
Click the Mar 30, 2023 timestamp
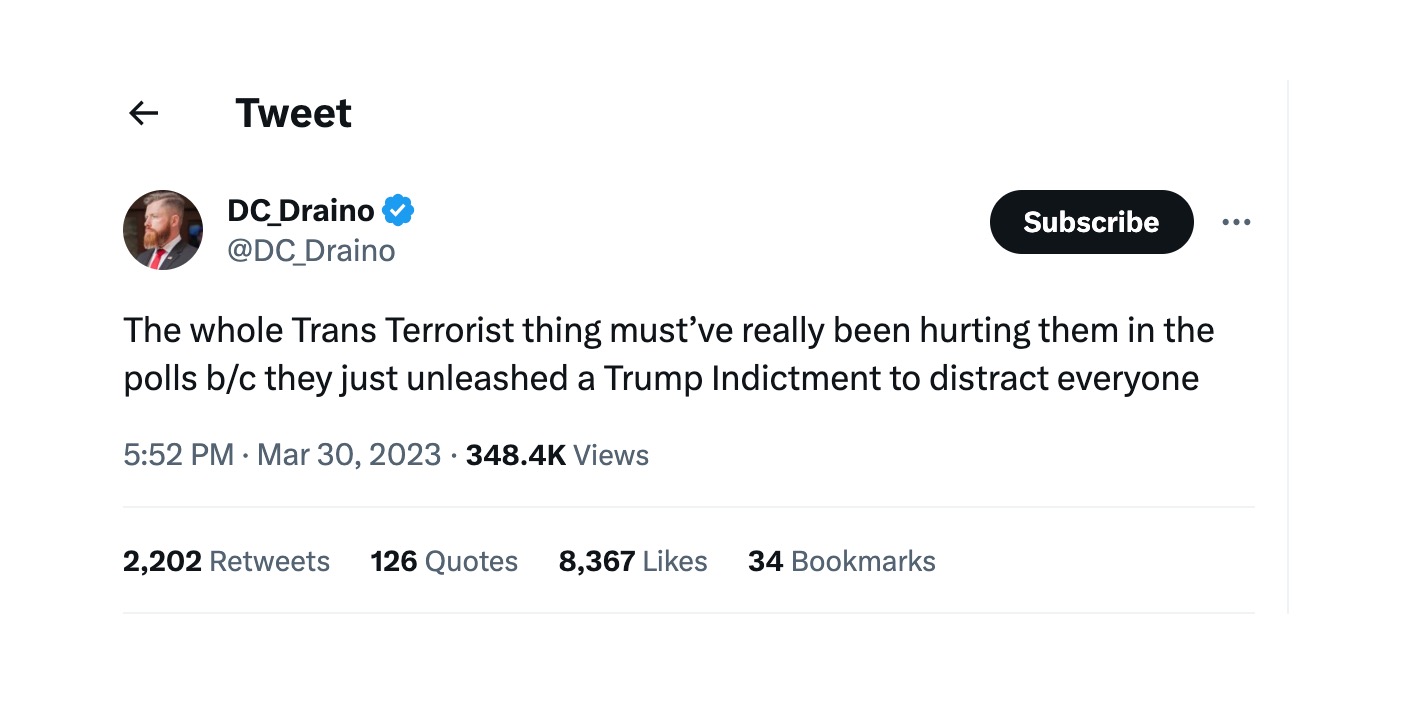pyautogui.click(x=349, y=455)
